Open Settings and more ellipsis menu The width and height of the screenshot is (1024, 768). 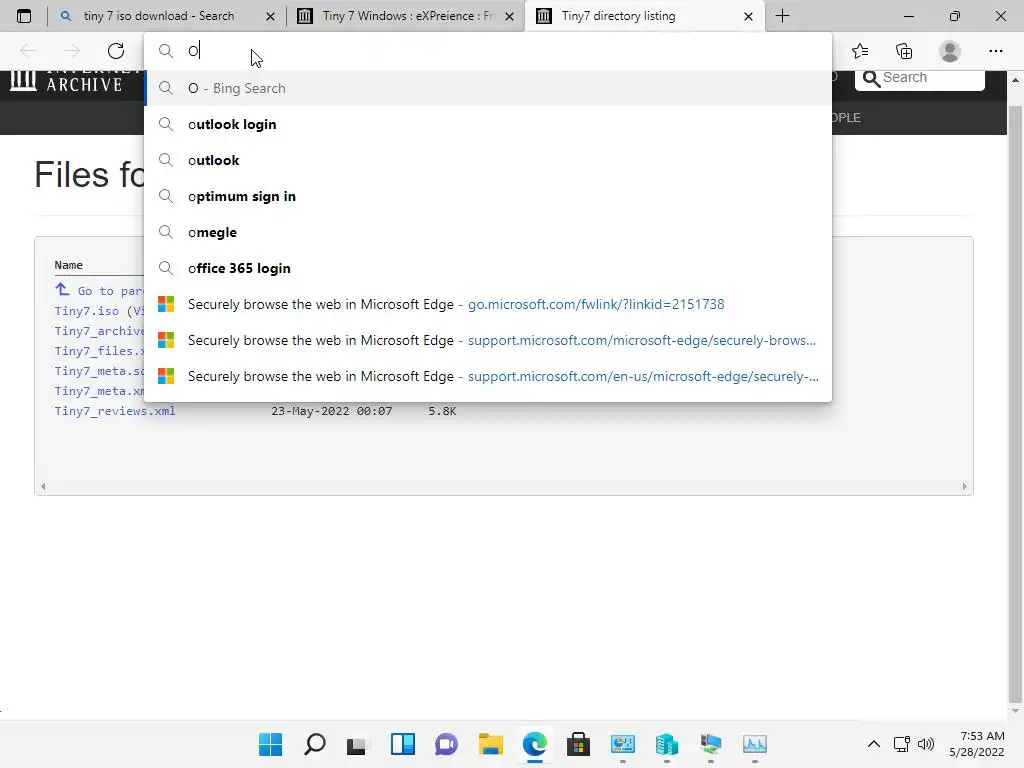pyautogui.click(x=995, y=51)
